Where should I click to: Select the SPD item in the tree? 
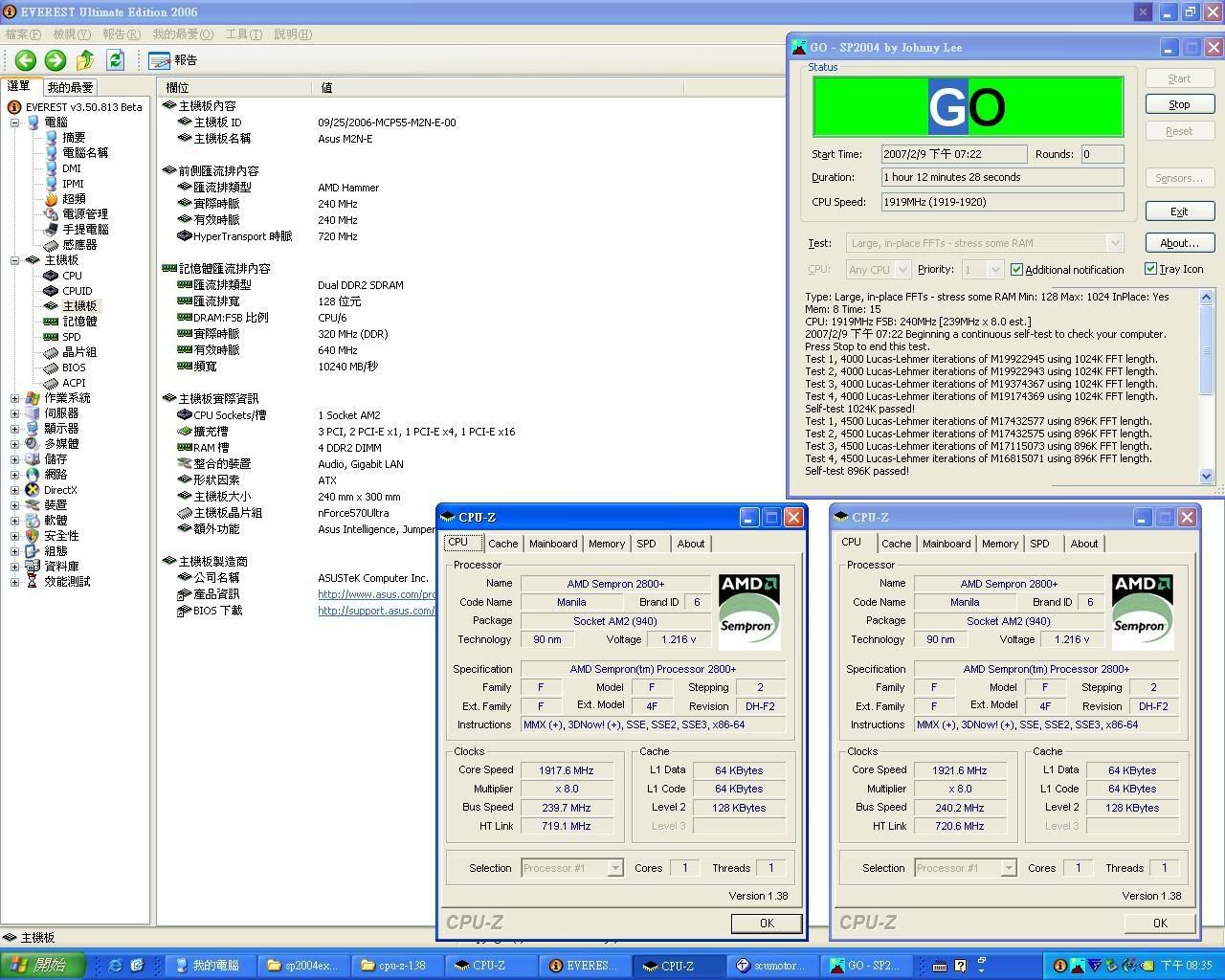72,337
